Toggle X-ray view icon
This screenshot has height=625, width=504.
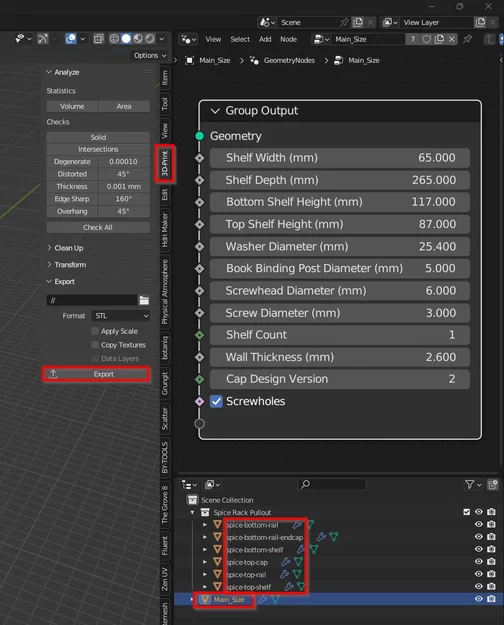(98, 39)
